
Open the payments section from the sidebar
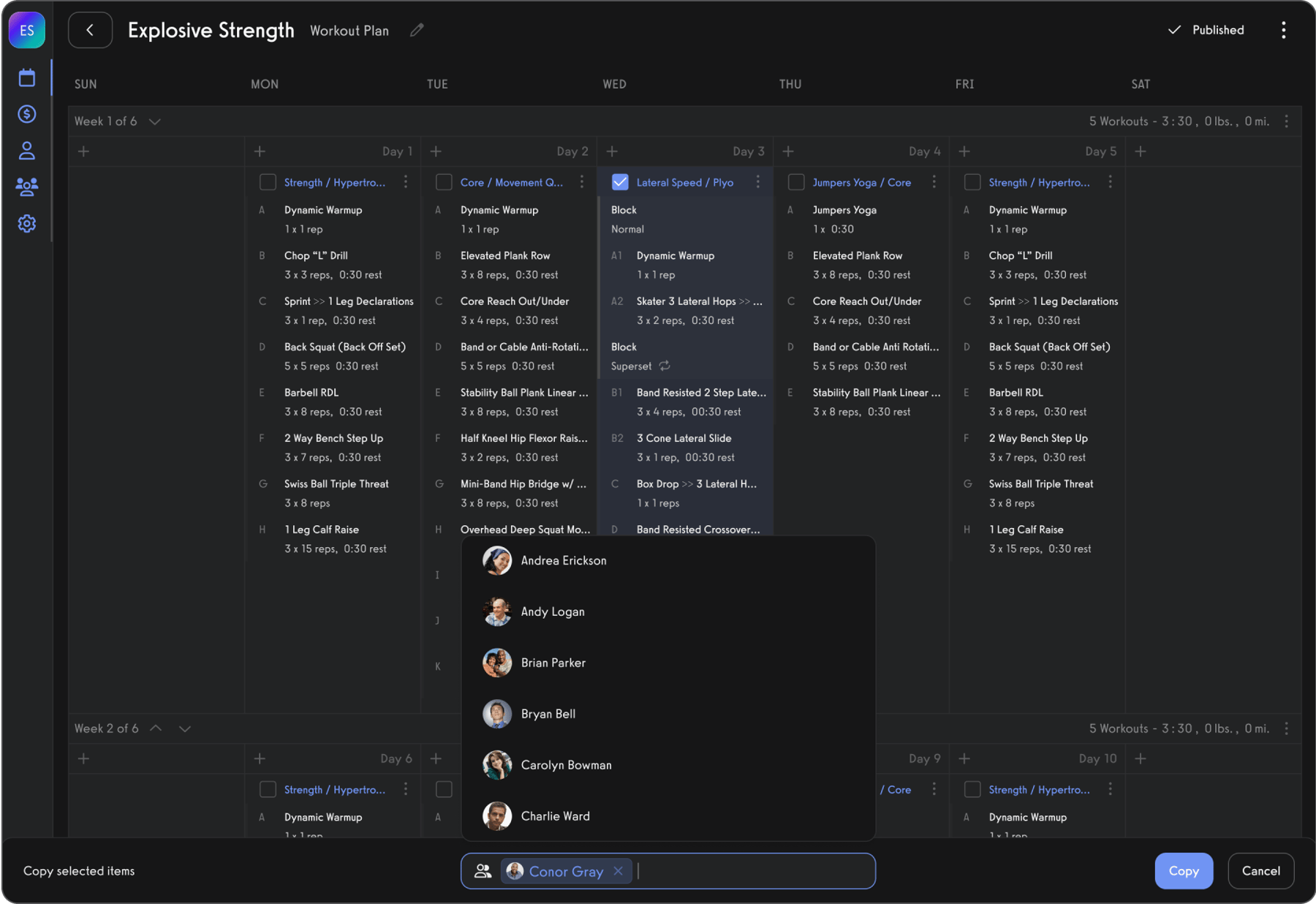[26, 114]
